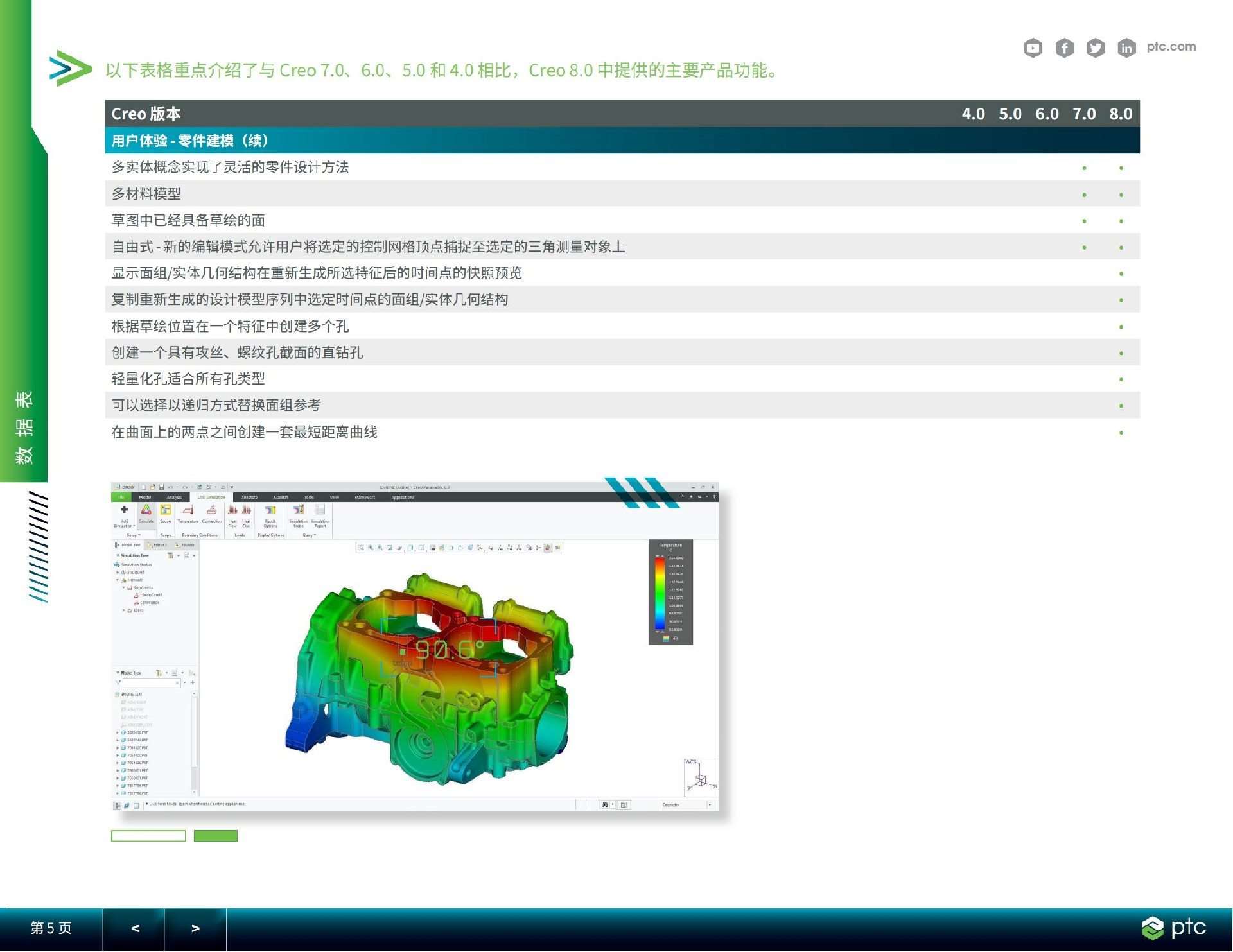Click the Zoom Out graphics toolbar icon
The image size is (1233, 952).
pos(380,548)
